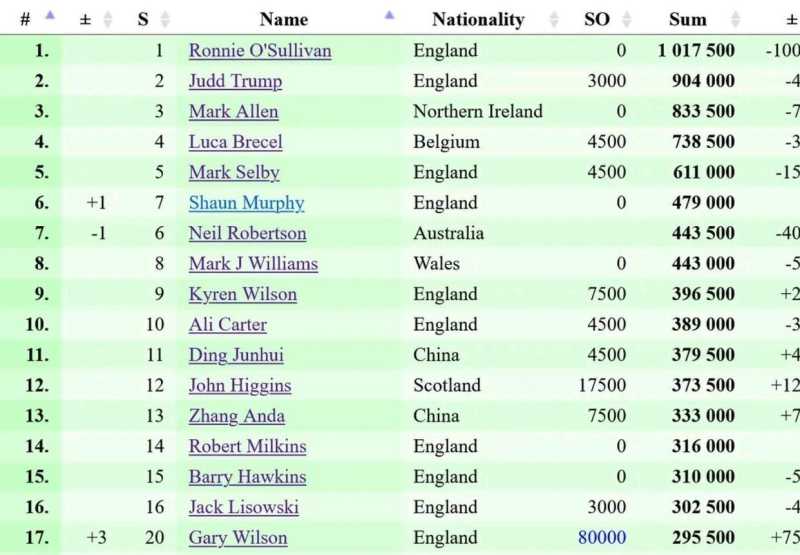Click the sort arrows beside the SO header

[x=626, y=19]
